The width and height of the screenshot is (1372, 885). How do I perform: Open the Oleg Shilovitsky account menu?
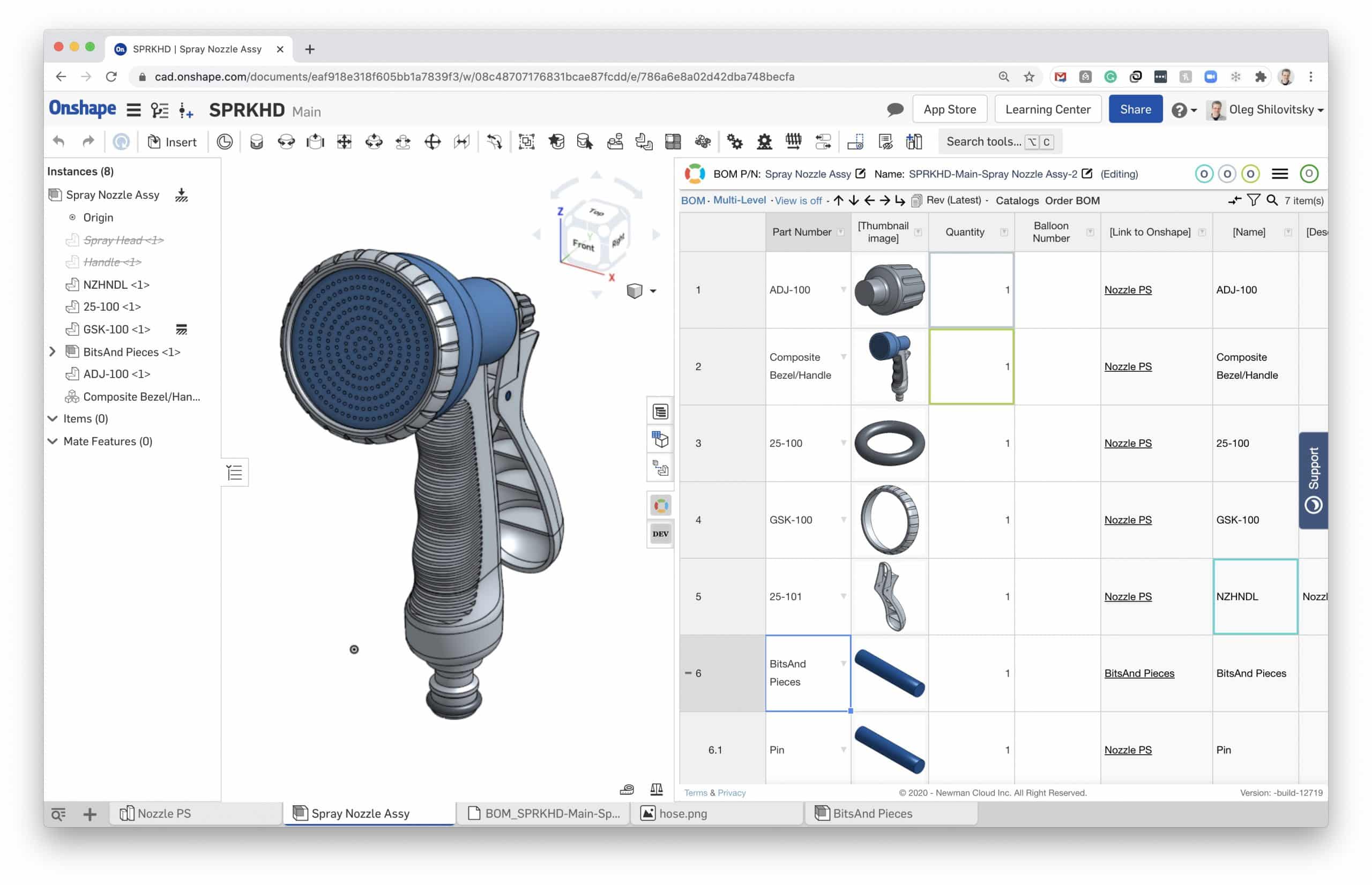[x=1264, y=109]
